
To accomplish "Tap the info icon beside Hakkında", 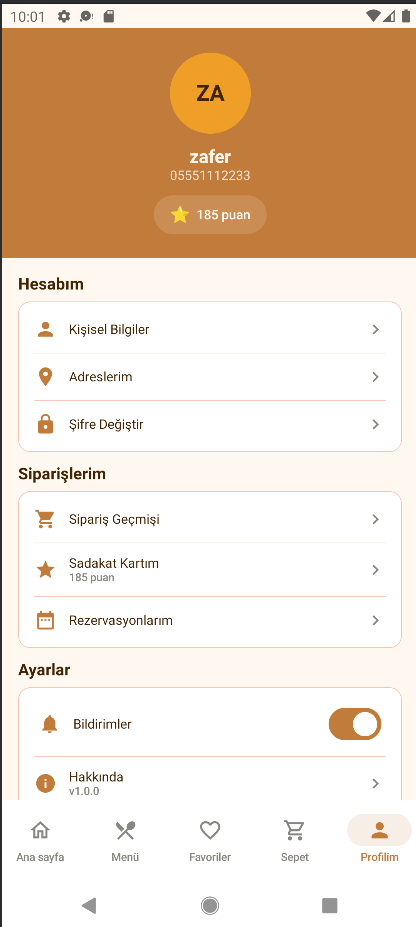I will [46, 783].
